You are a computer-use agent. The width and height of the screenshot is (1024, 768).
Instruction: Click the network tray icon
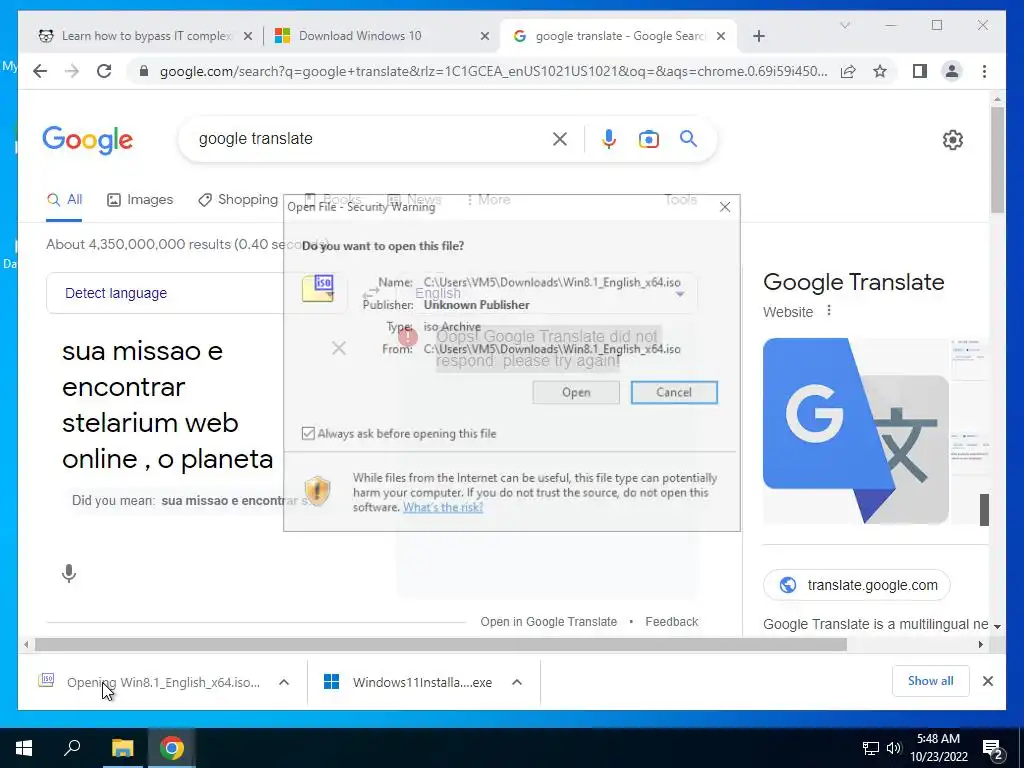pyautogui.click(x=871, y=748)
